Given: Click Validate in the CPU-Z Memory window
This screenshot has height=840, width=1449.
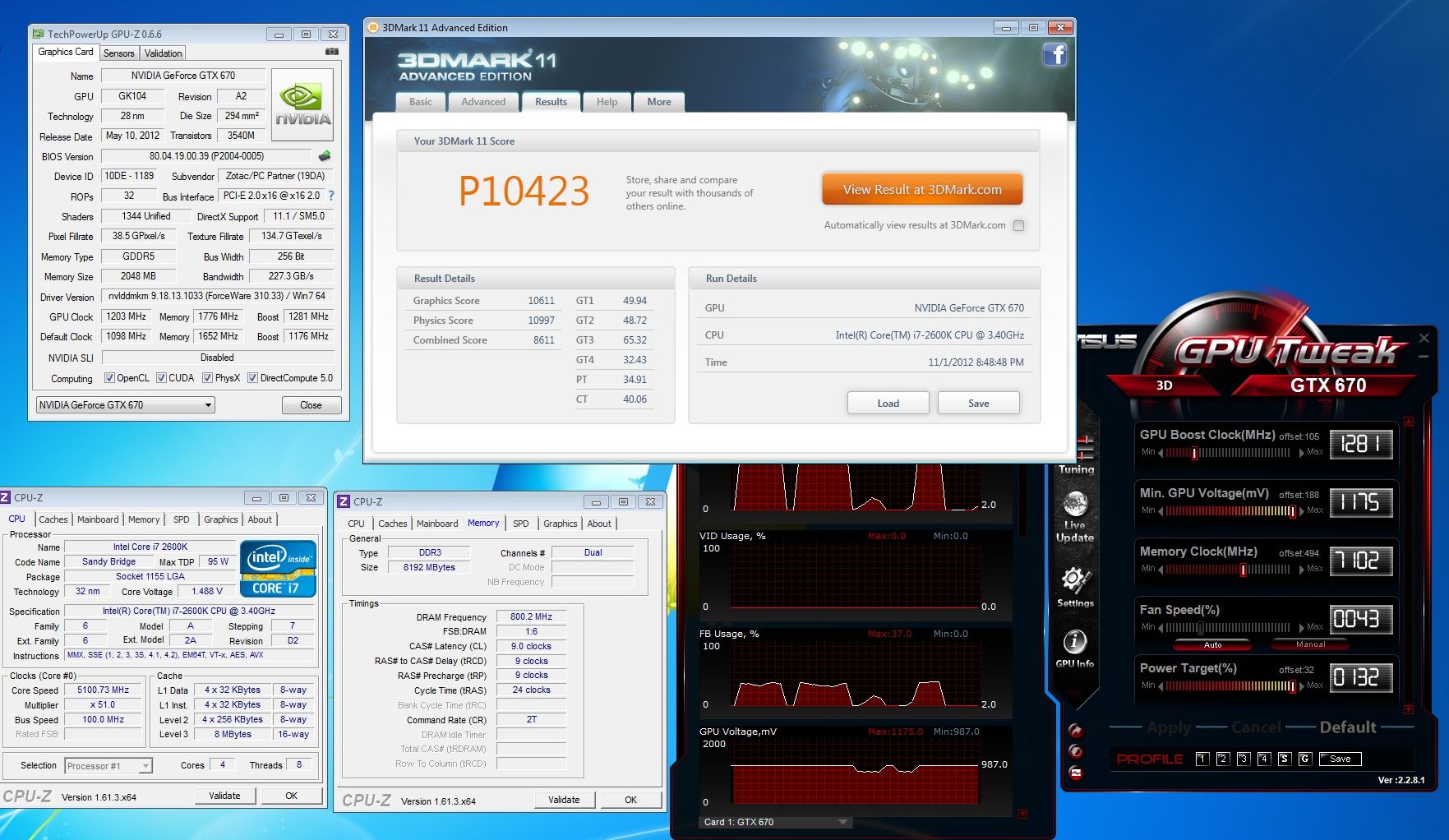Looking at the screenshot, I should (564, 800).
